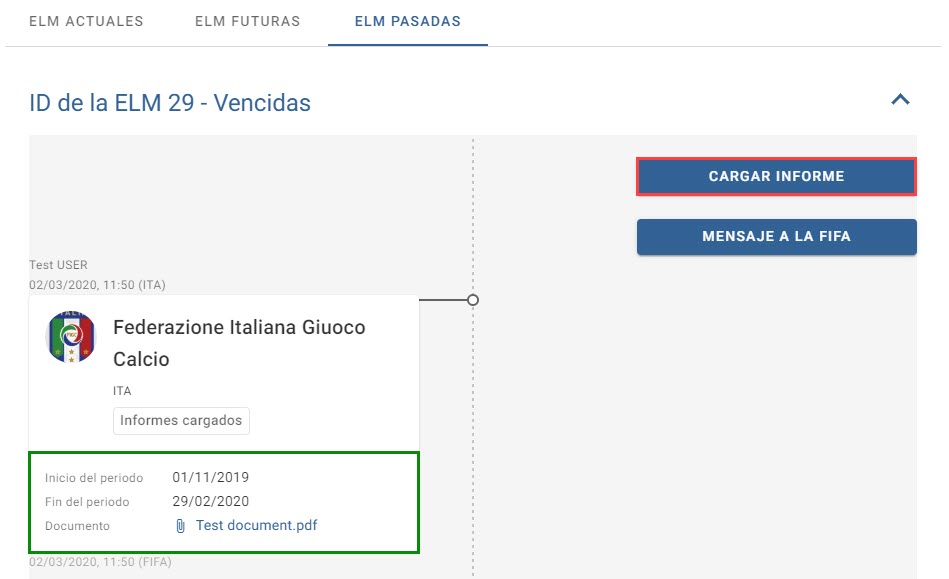The width and height of the screenshot is (949, 579).
Task: Click the ID de la ELM 29 heading
Action: pos(169,103)
